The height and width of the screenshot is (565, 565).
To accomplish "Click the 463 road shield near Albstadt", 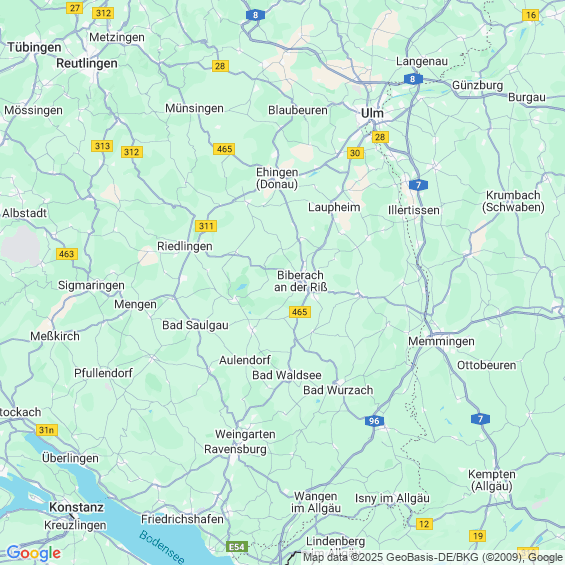I will click(x=67, y=254).
